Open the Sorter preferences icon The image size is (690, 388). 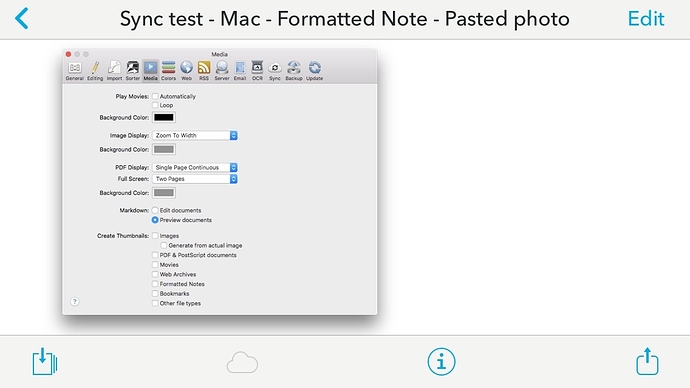coord(132,71)
